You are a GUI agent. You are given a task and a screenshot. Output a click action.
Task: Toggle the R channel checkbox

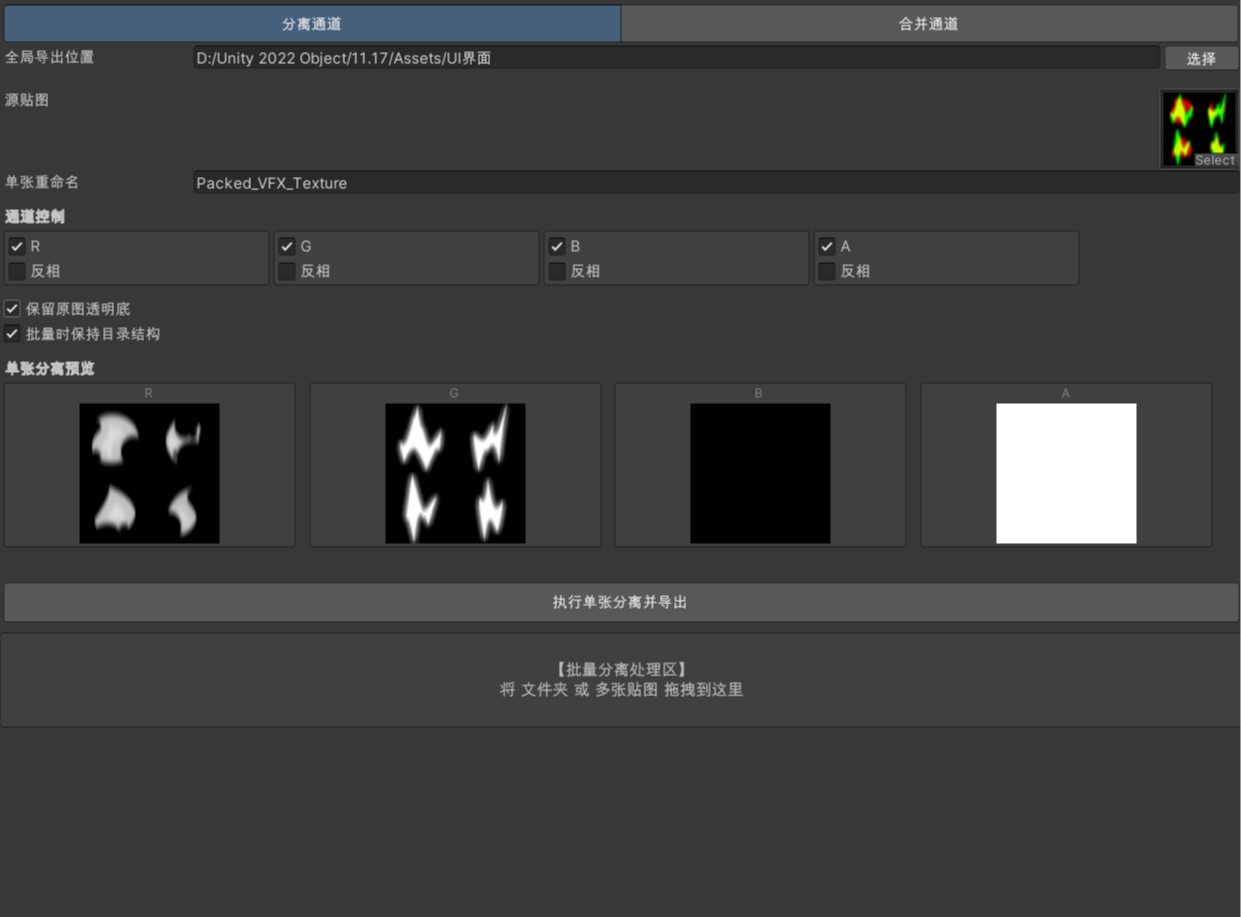click(x=17, y=246)
